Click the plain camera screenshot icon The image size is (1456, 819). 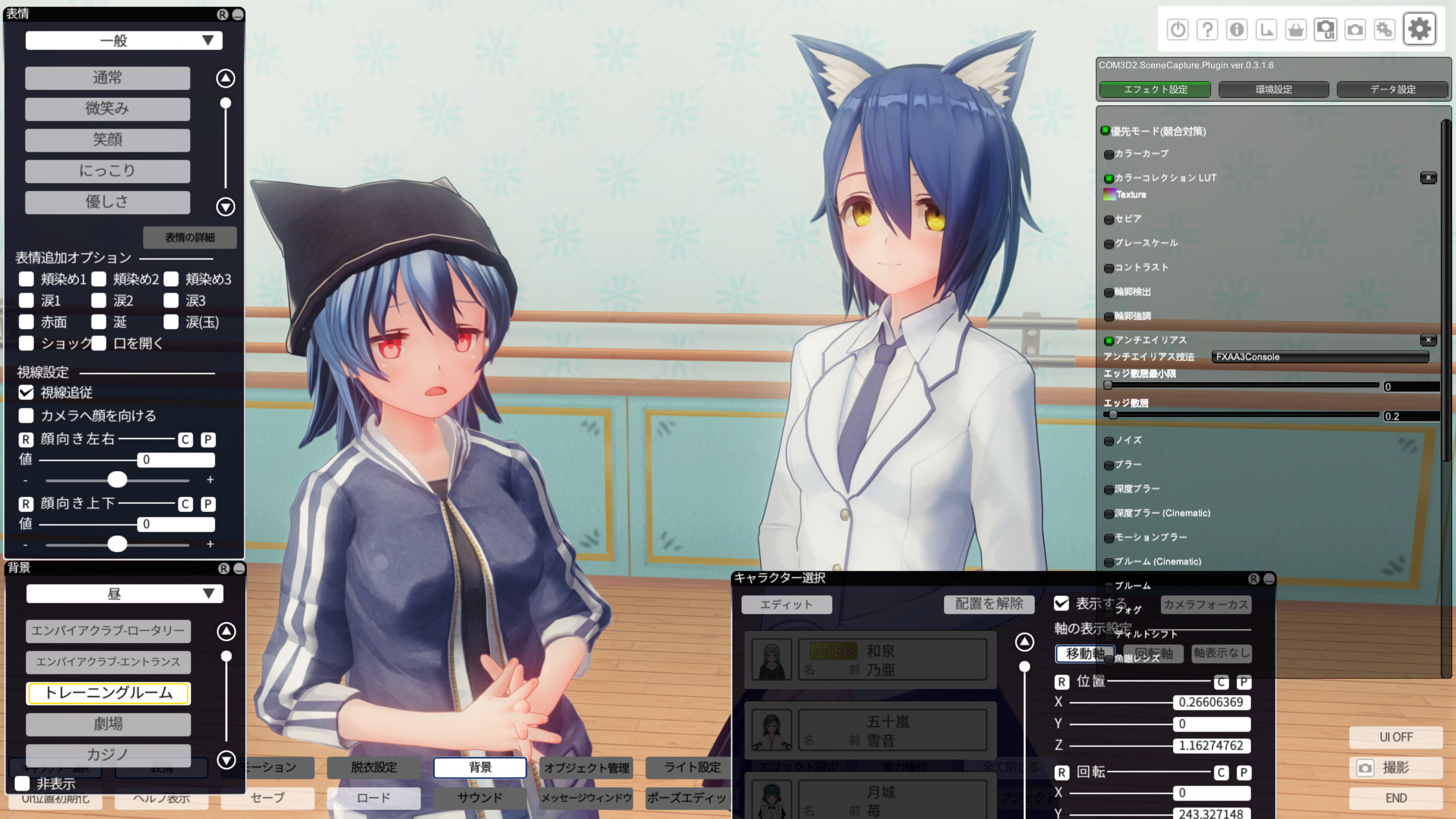[1355, 30]
